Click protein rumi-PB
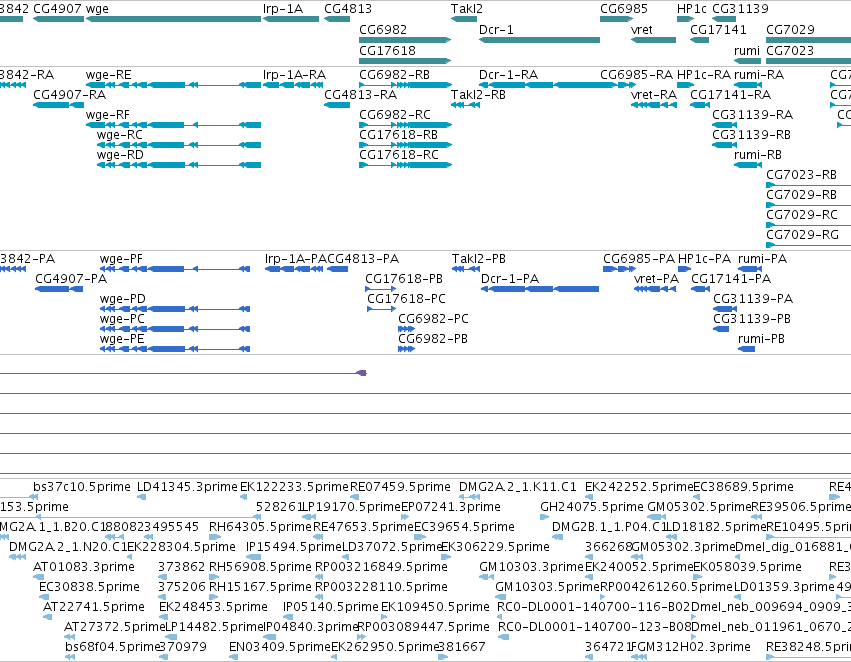The width and height of the screenshot is (851, 662). coord(746,349)
